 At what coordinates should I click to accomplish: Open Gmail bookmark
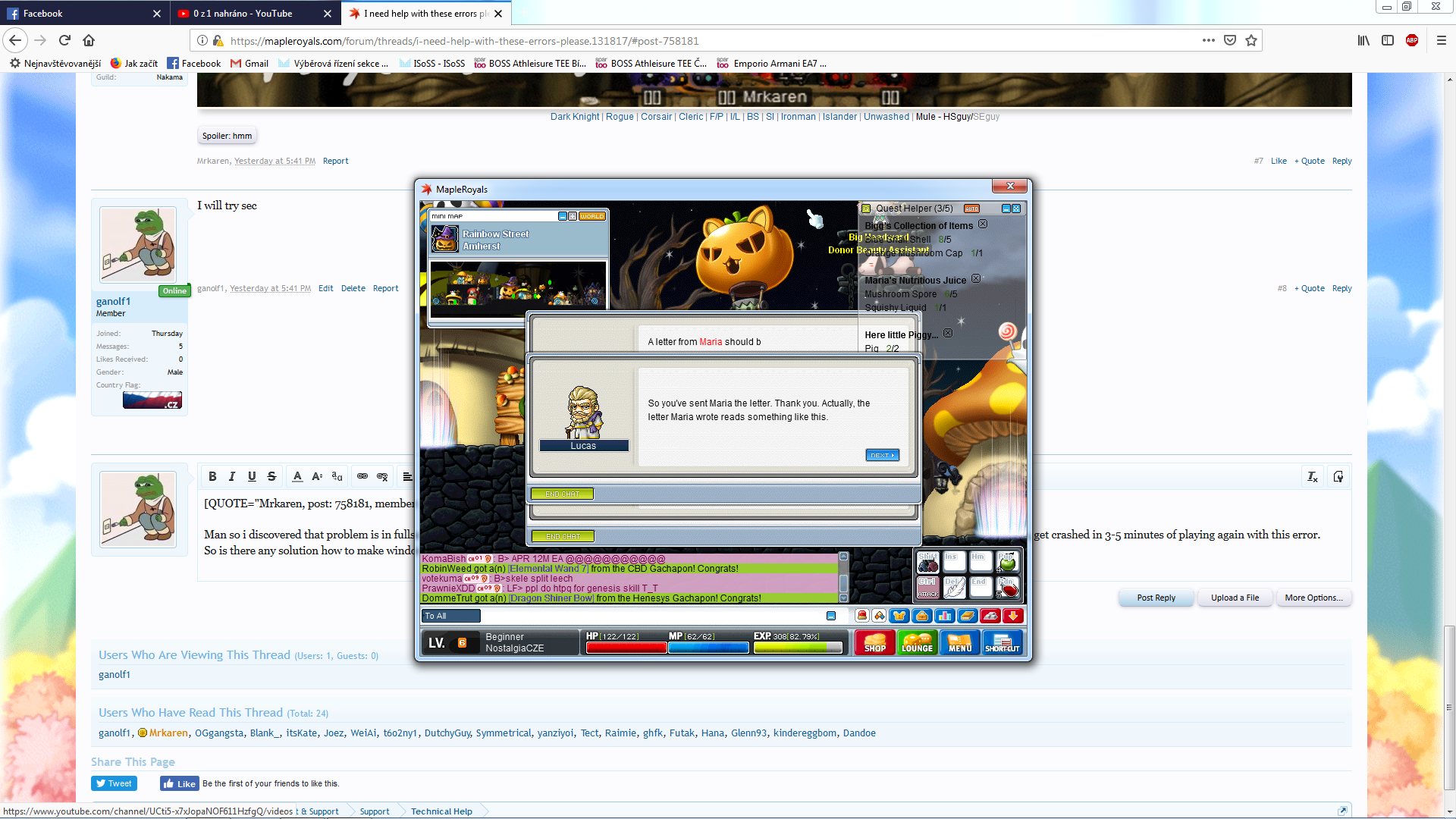click(249, 64)
